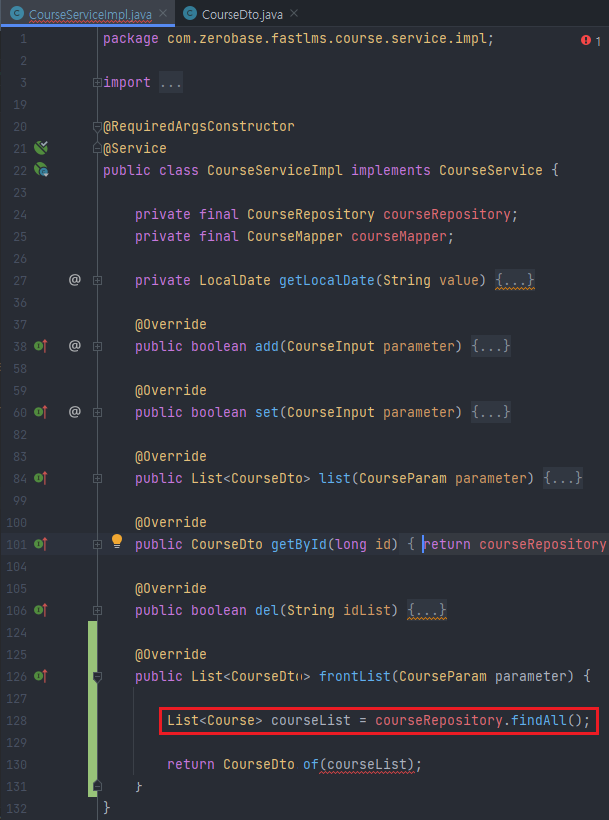Expand the folded import block
The width and height of the screenshot is (609, 820).
pyautogui.click(x=97, y=83)
